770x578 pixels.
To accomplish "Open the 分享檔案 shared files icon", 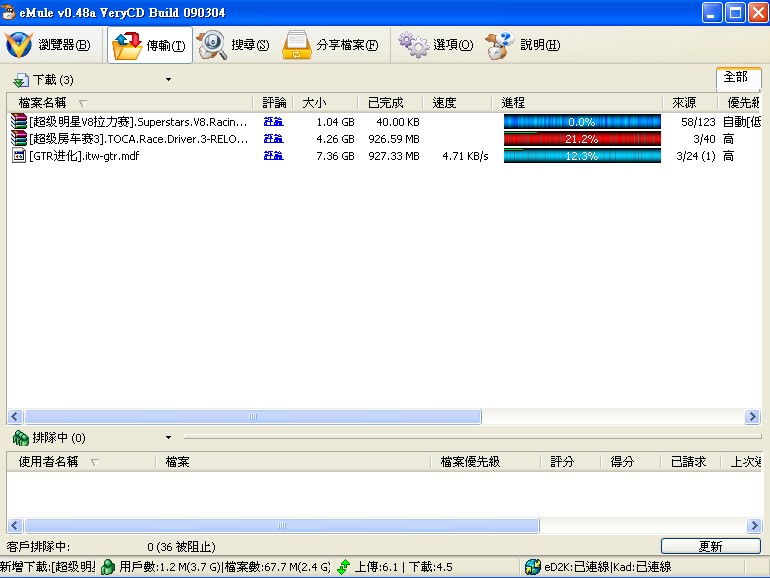I will point(297,45).
